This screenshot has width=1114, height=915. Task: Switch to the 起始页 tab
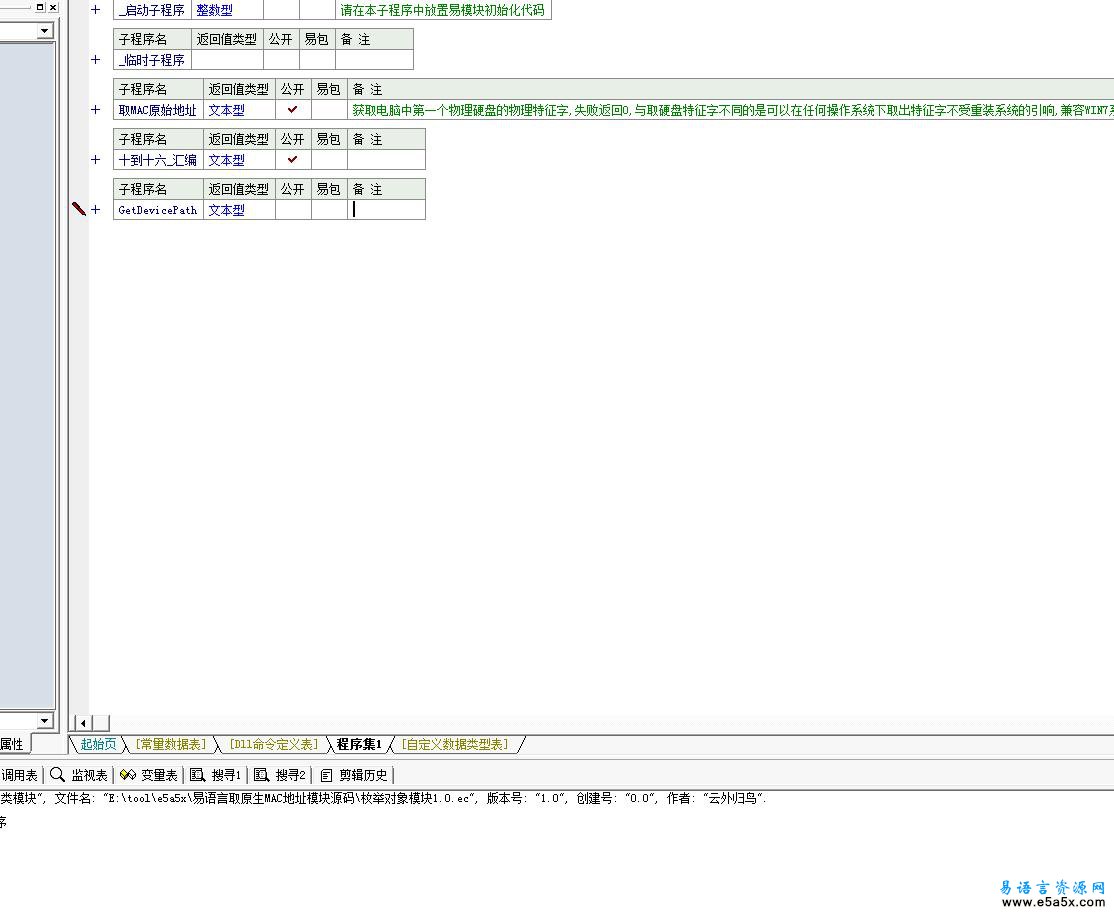[98, 744]
